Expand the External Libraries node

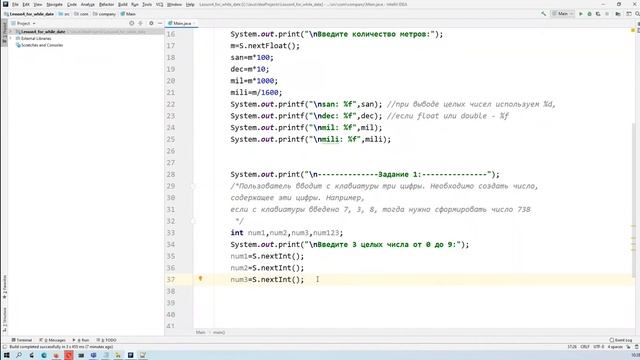point(11,38)
